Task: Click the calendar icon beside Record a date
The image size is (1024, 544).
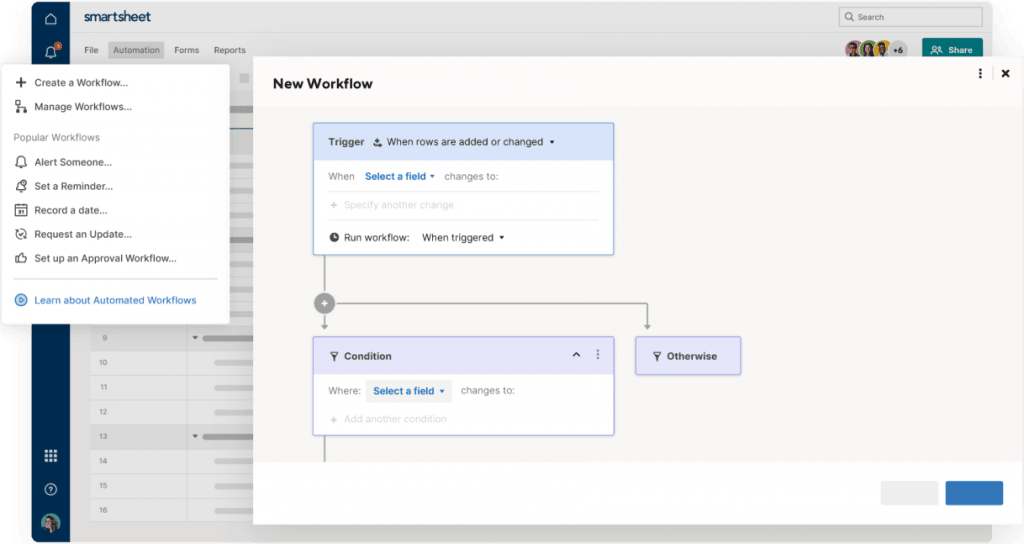Action: click(x=21, y=210)
